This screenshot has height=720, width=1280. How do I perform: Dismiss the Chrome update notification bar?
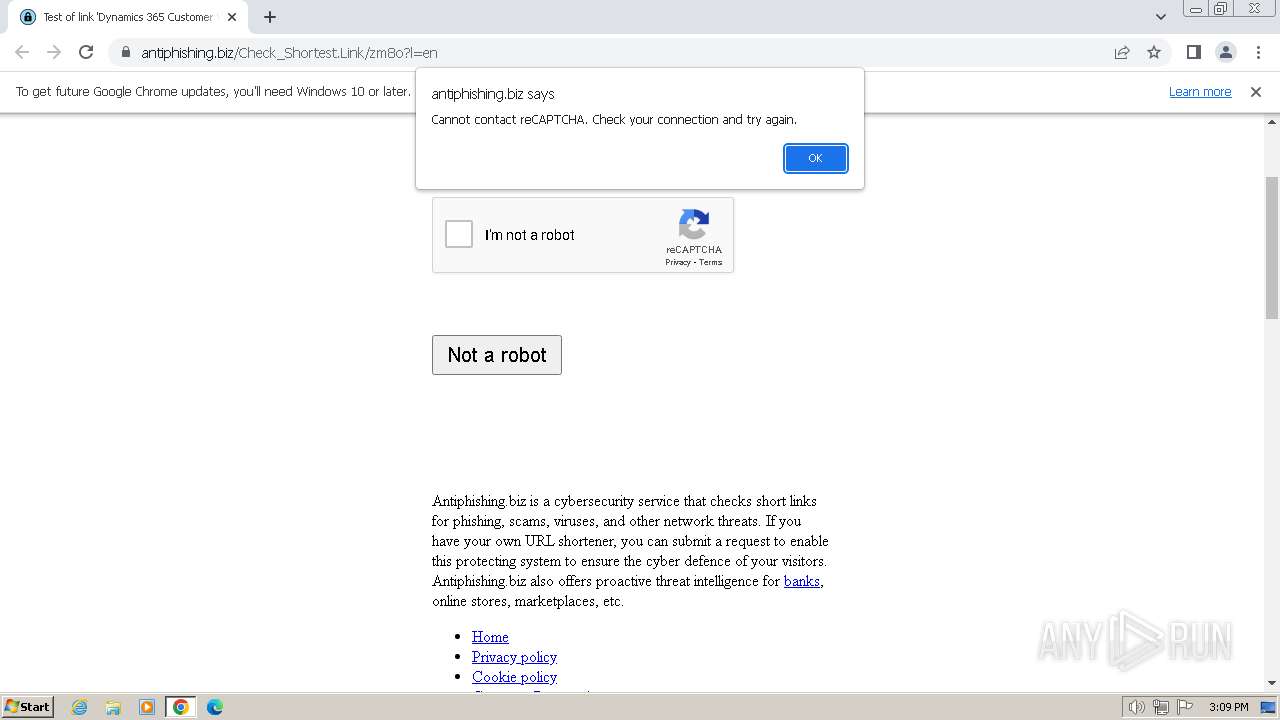(1256, 91)
